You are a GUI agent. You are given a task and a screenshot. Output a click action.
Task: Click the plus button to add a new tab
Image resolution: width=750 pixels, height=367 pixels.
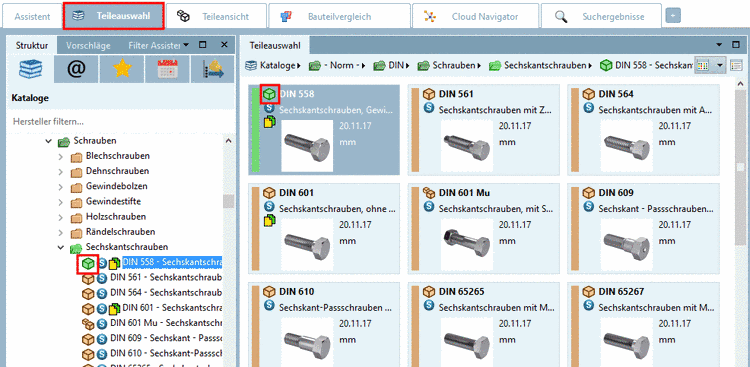[673, 16]
